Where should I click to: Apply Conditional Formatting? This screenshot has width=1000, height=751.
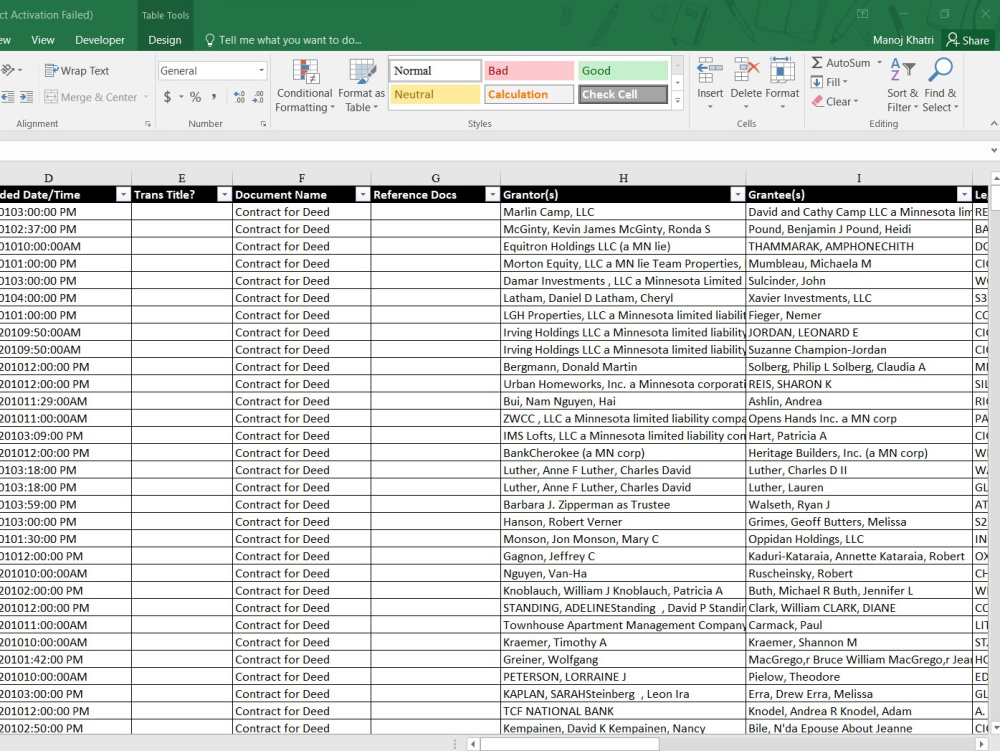click(304, 86)
